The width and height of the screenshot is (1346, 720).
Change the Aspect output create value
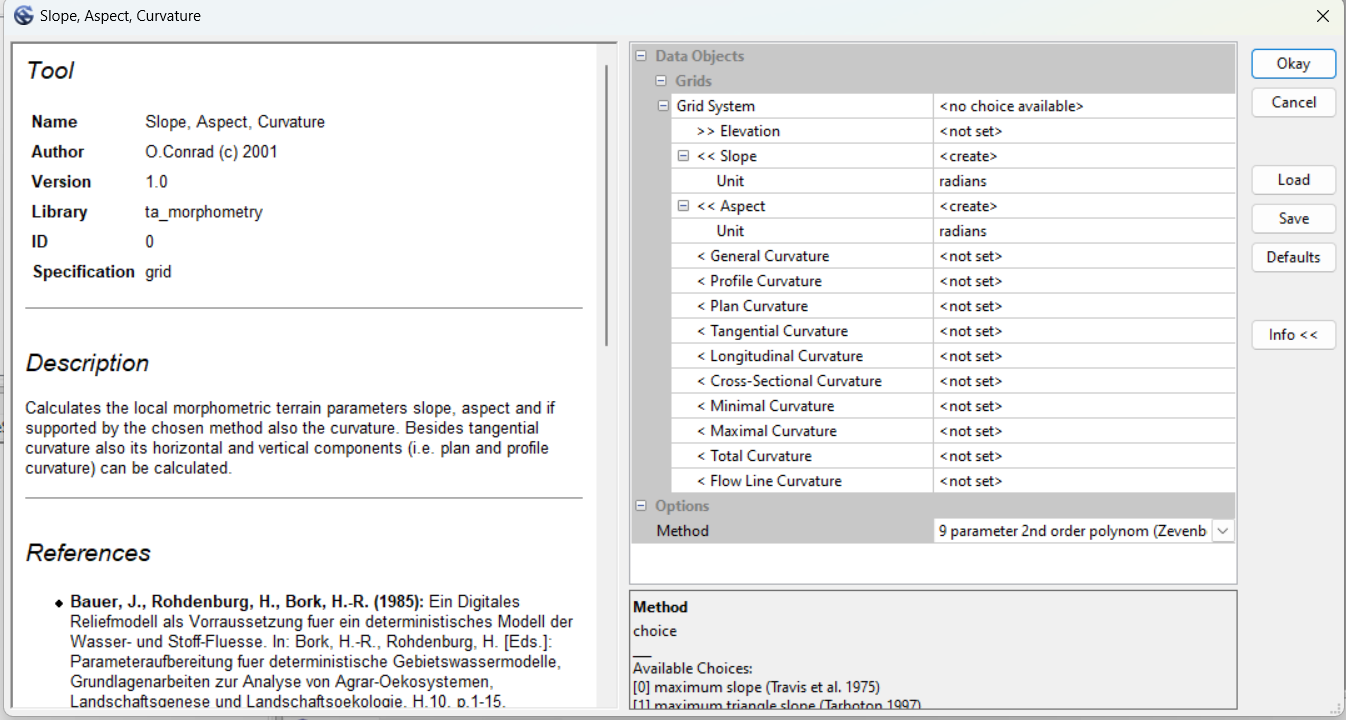pyautogui.click(x=1084, y=206)
